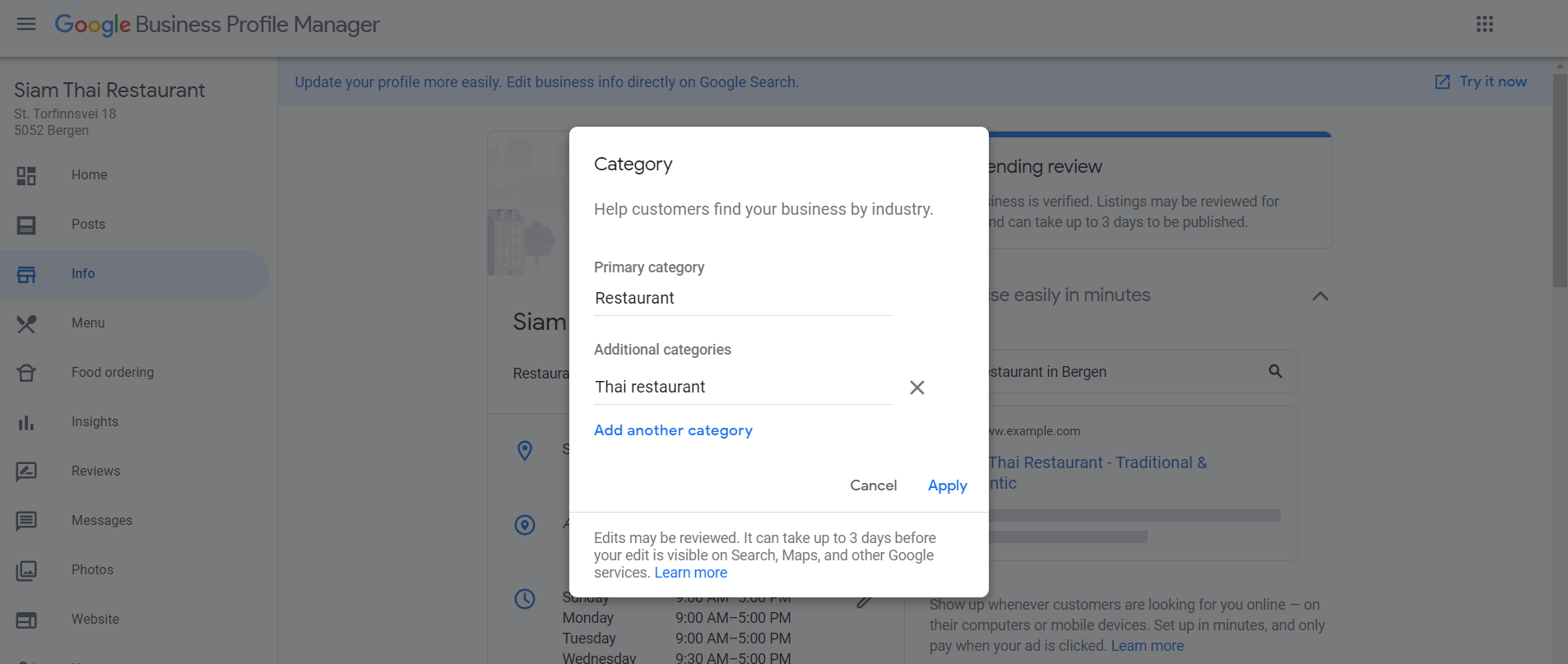This screenshot has width=1568, height=664.
Task: Click the Reviews icon in sidebar
Action: [26, 471]
